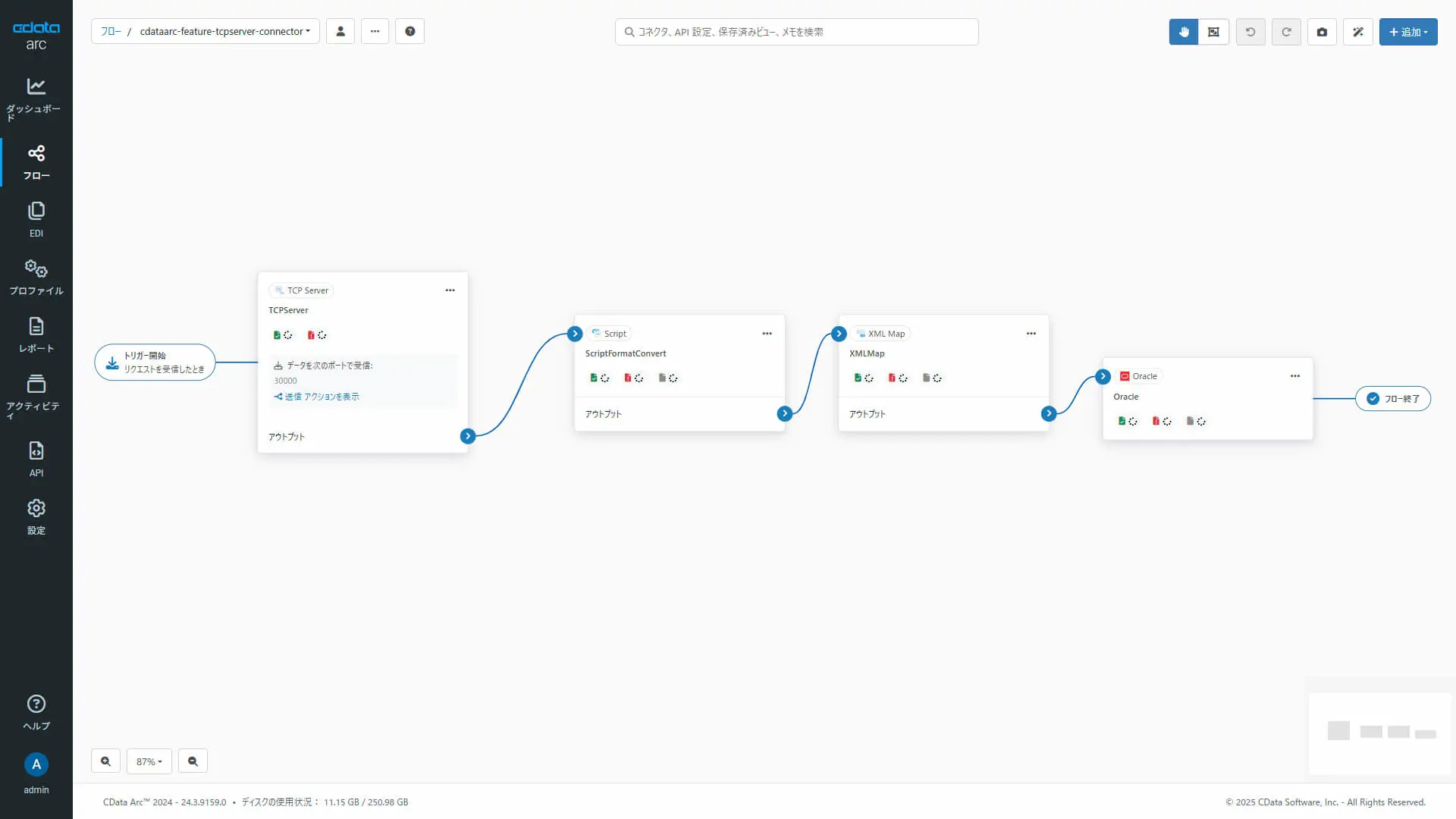This screenshot has width=1456, height=819.
Task: Click the camera snapshot button
Action: pos(1322,32)
